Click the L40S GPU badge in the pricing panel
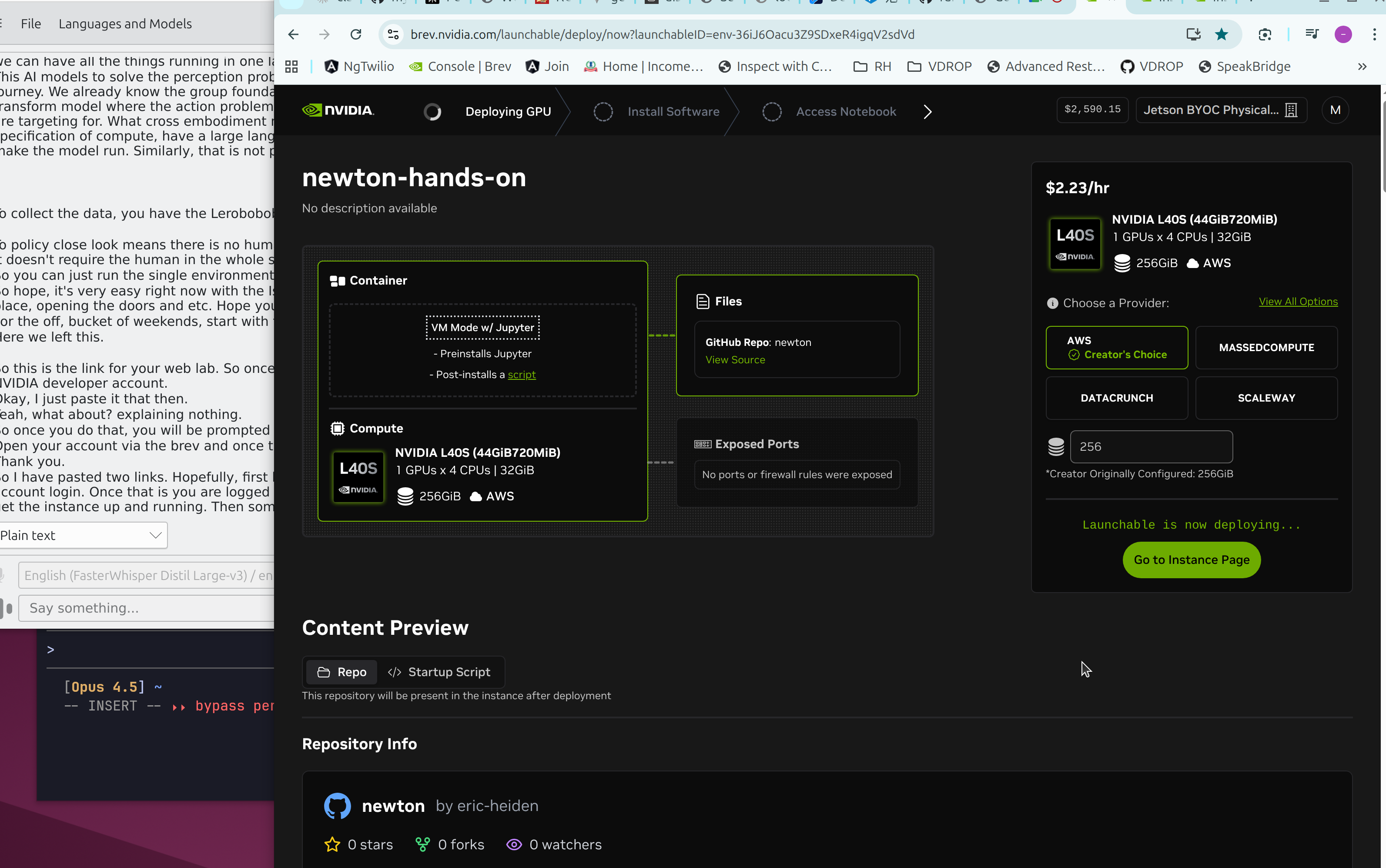The height and width of the screenshot is (868, 1386). click(x=1075, y=243)
